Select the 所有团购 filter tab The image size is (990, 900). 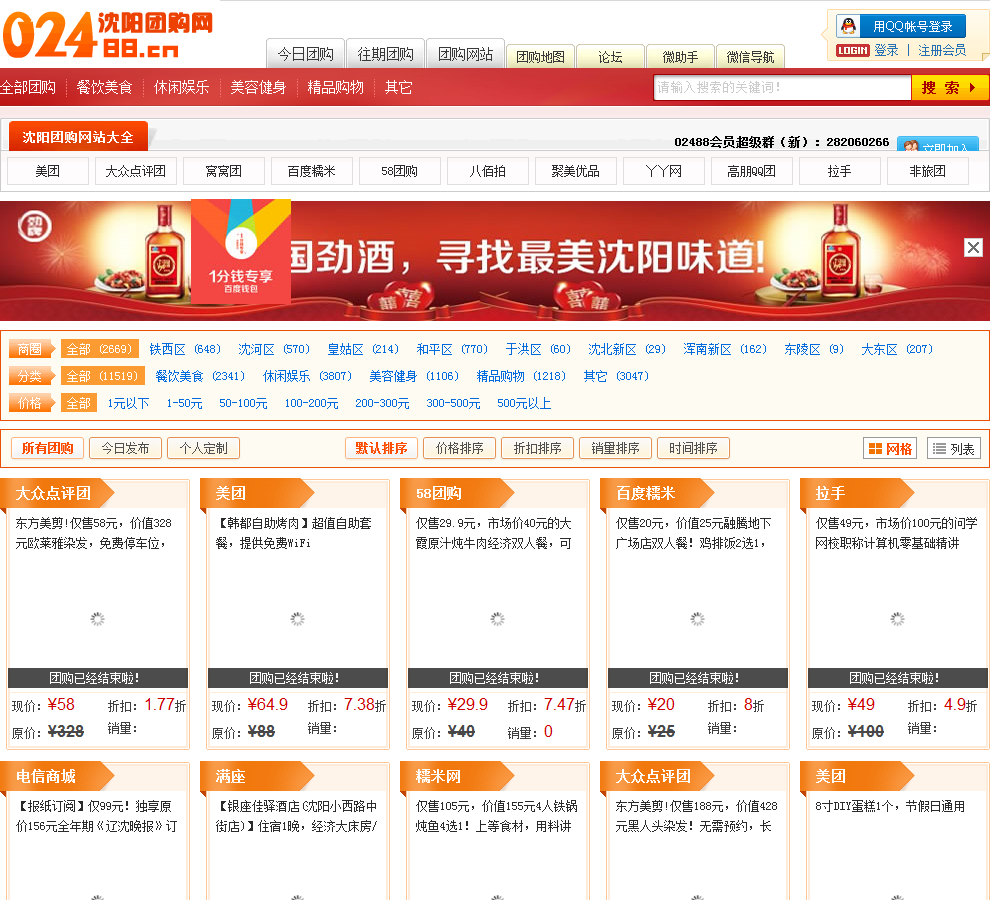click(x=47, y=448)
